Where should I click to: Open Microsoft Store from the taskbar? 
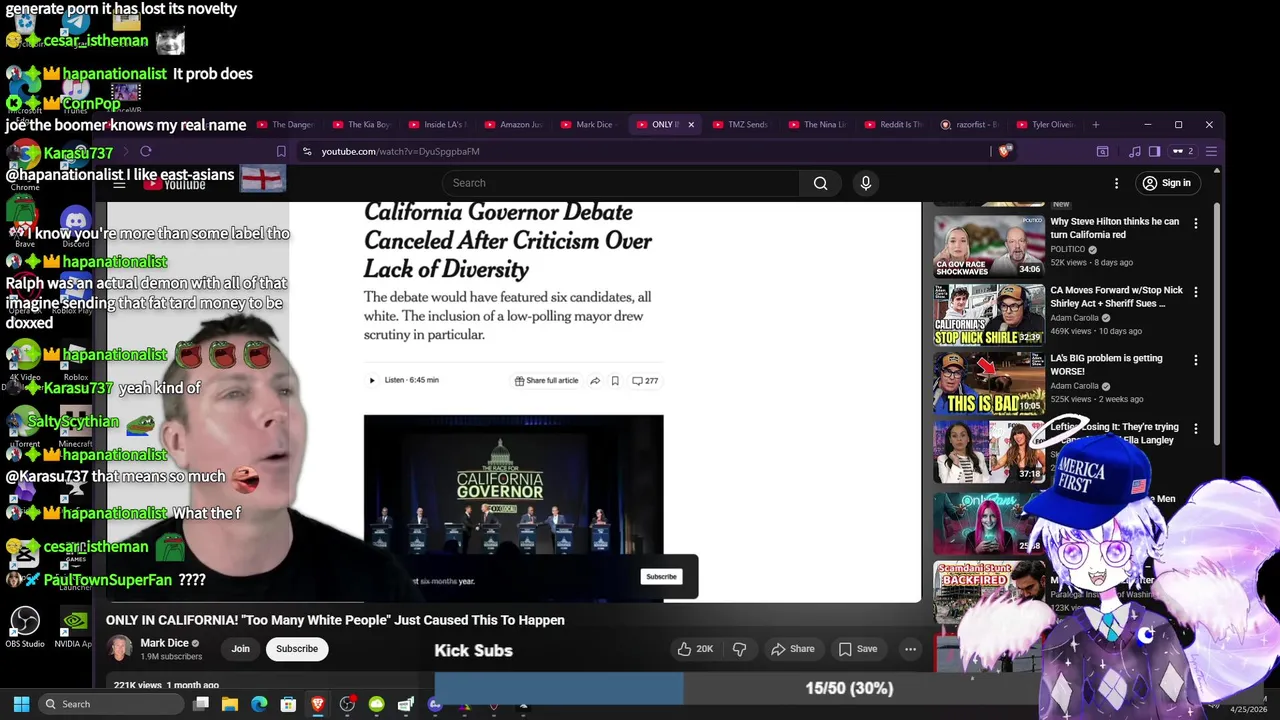288,704
